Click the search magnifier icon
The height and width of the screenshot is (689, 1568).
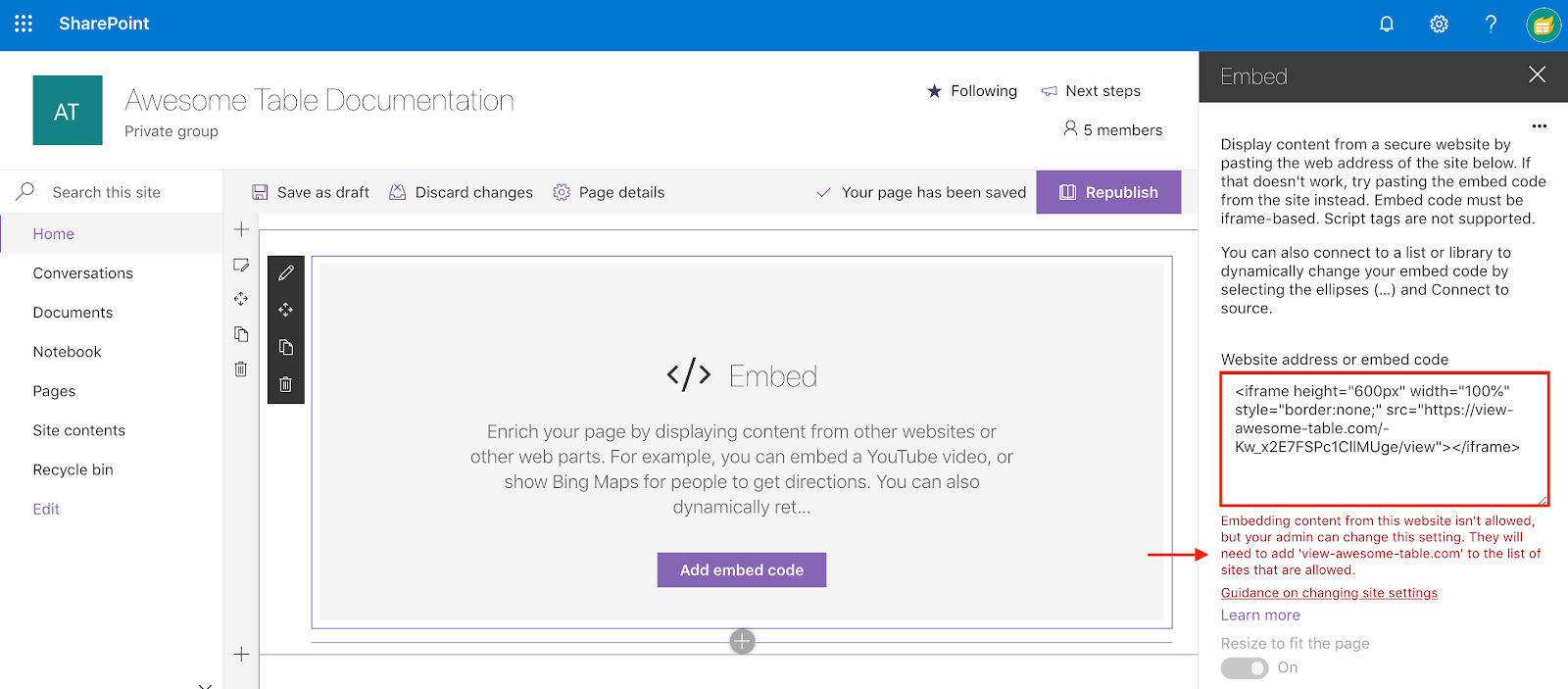click(x=25, y=191)
